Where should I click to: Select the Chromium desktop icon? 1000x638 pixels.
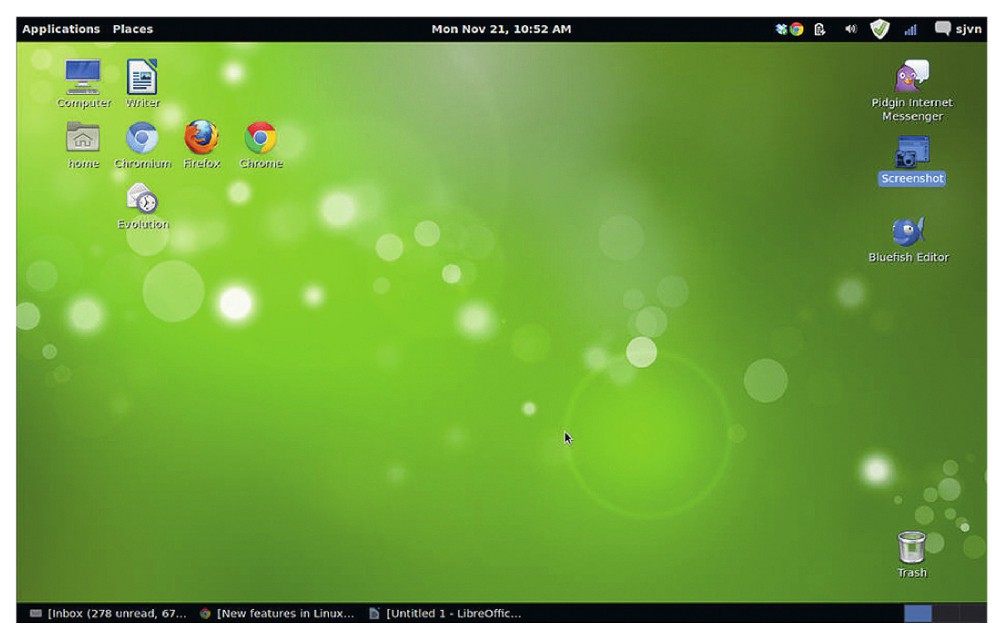(x=142, y=138)
